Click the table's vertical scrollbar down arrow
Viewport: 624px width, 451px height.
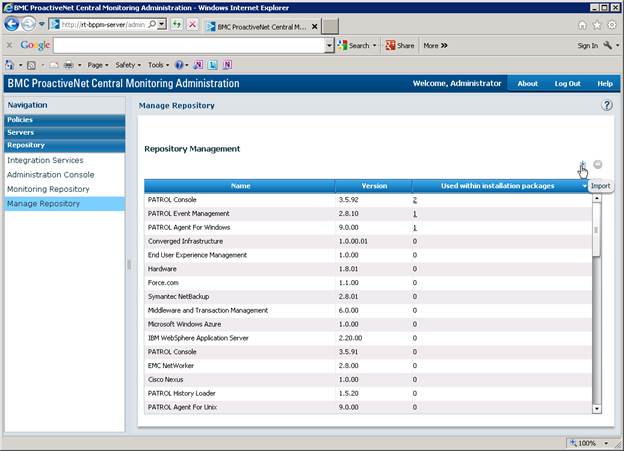(597, 408)
